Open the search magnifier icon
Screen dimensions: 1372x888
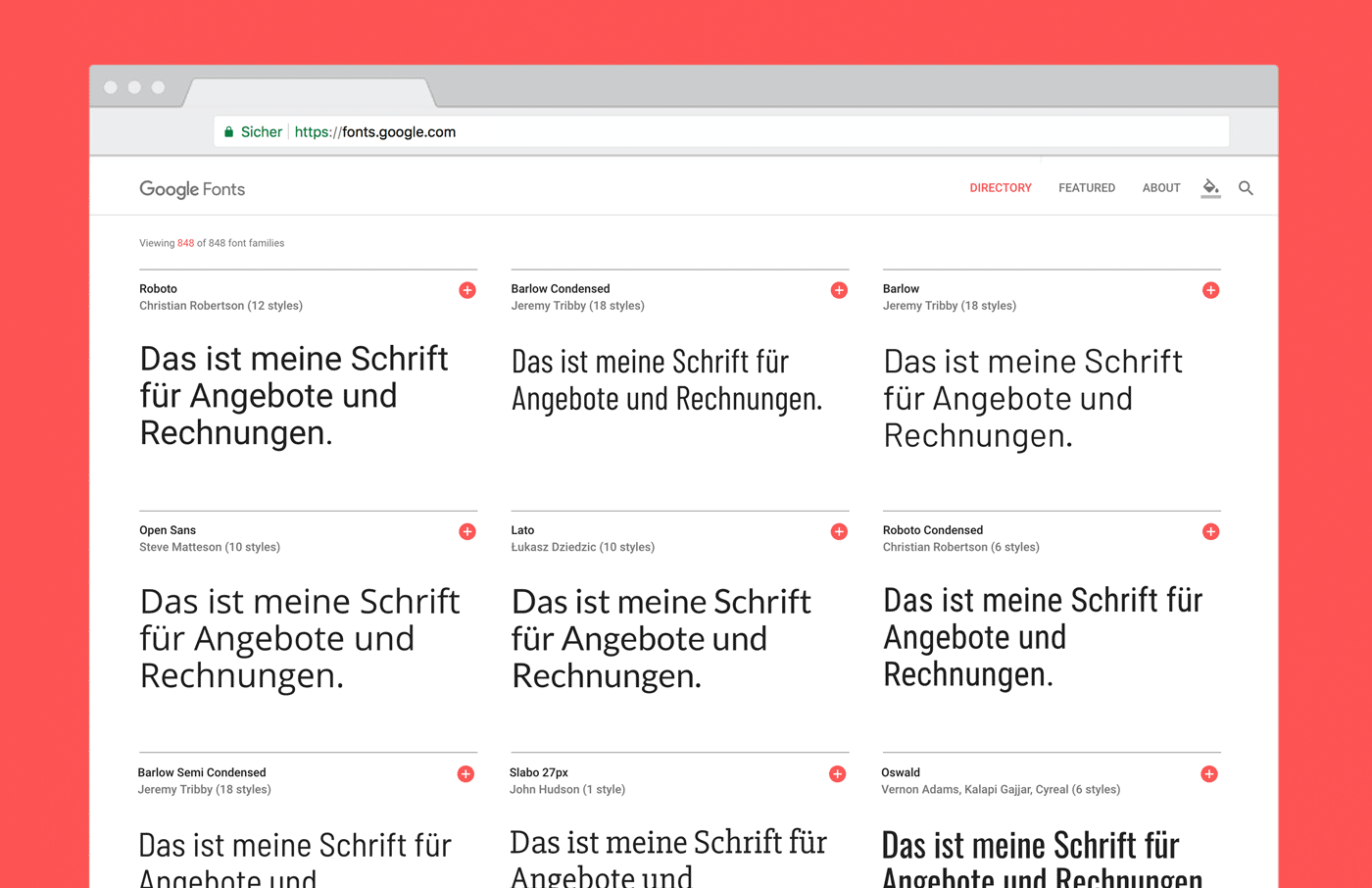(1246, 188)
